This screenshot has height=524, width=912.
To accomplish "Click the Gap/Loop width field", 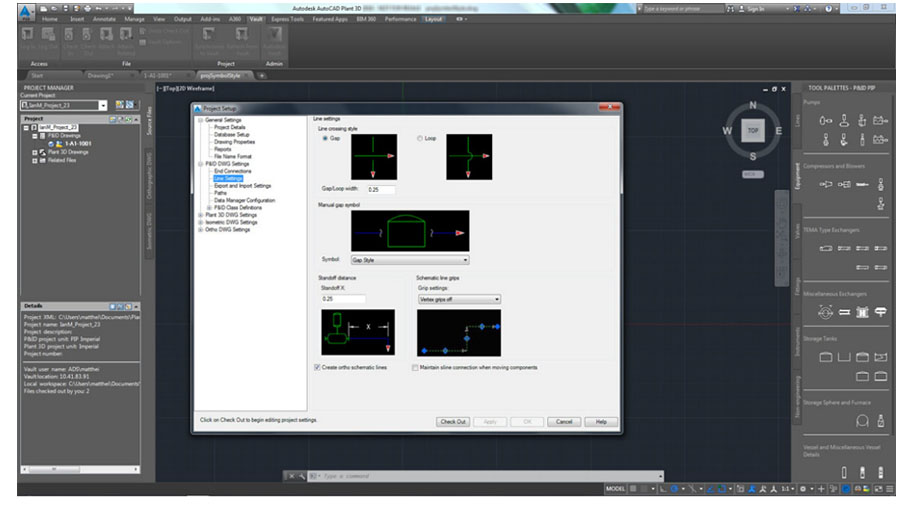I will coord(380,190).
